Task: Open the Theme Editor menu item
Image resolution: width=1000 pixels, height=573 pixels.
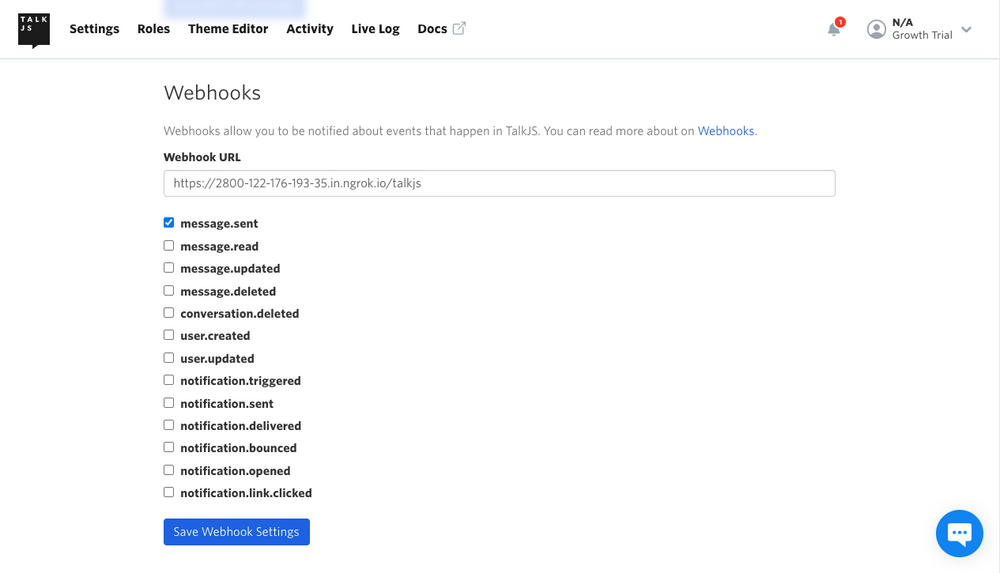Action: pyautogui.click(x=228, y=29)
